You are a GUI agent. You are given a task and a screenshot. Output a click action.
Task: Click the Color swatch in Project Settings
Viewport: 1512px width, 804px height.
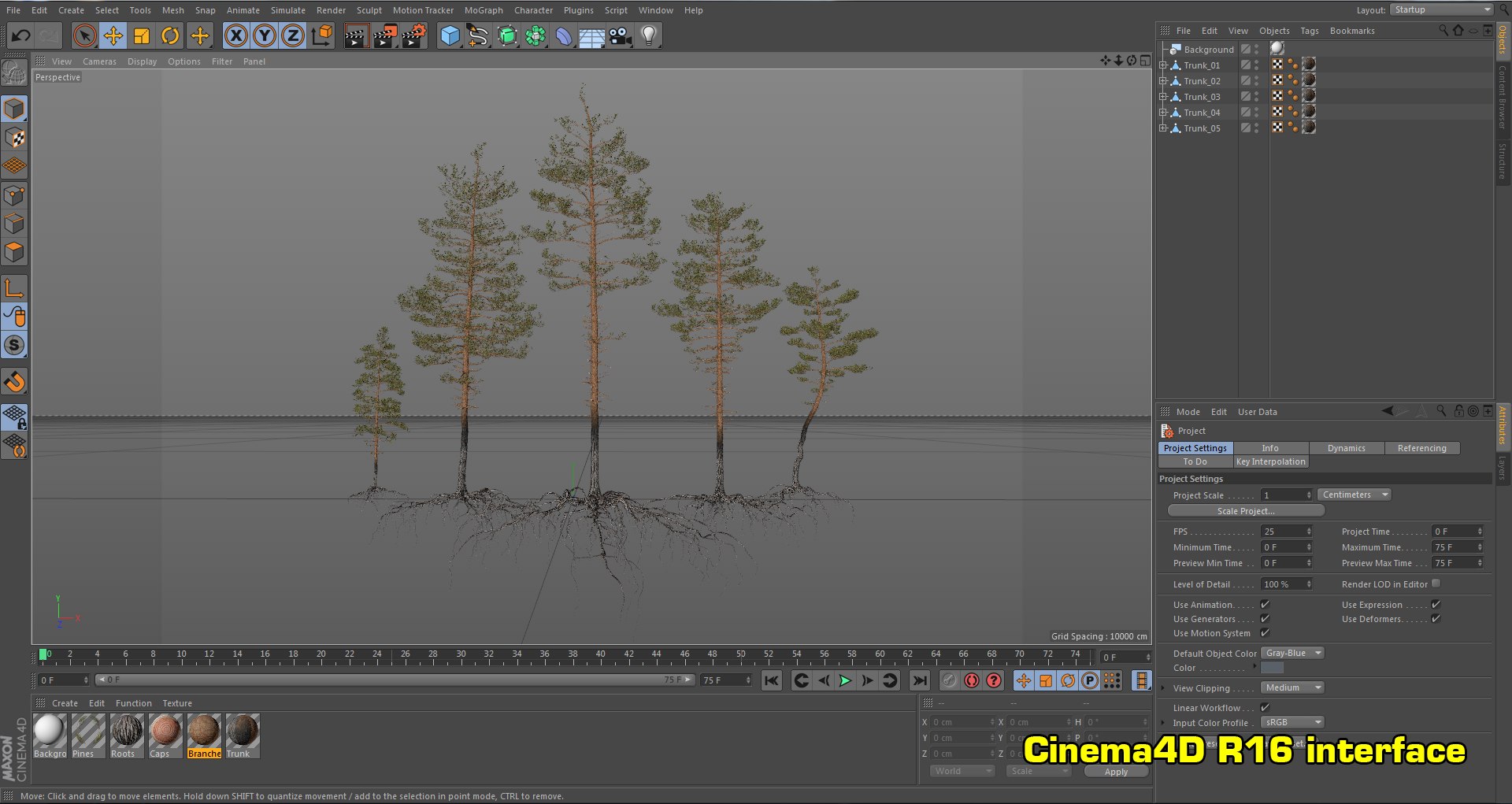[1272, 668]
